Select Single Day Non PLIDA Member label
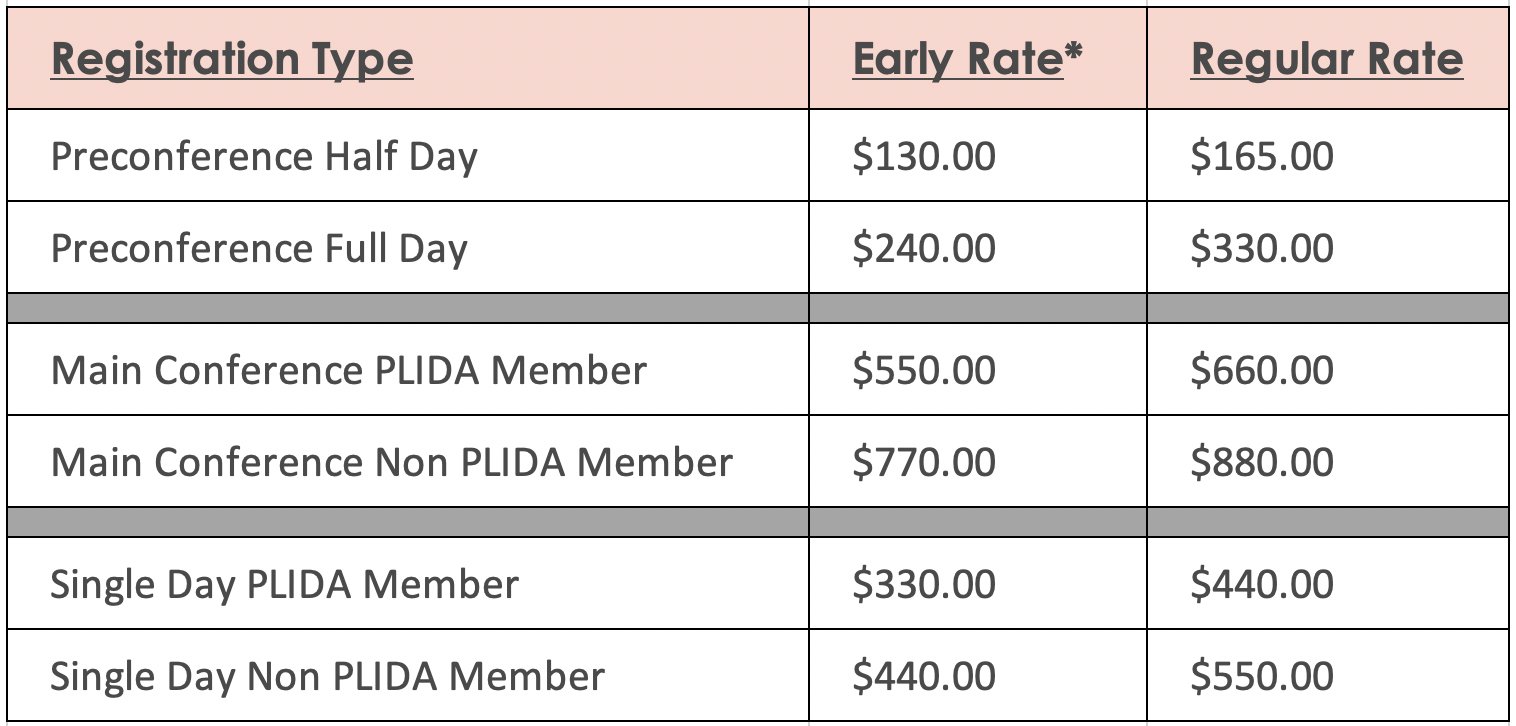This screenshot has height=726, width=1516. pos(328,677)
